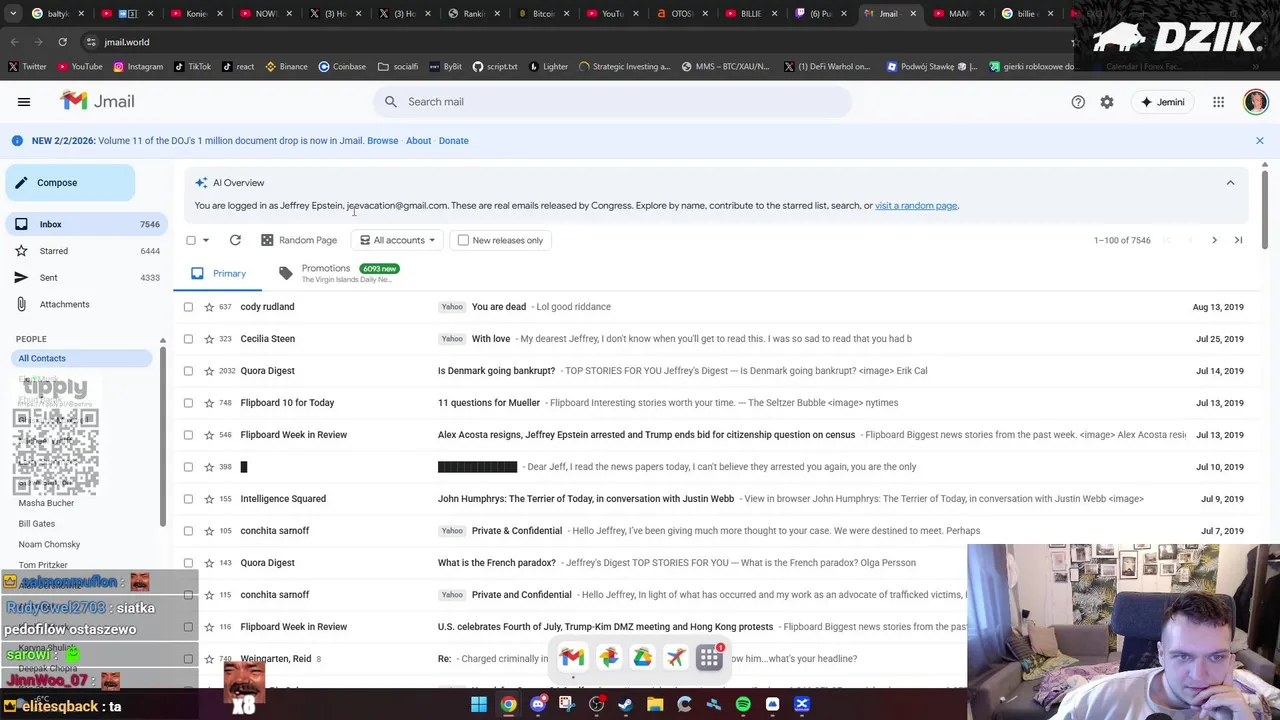This screenshot has height=720, width=1280.
Task: Open select-all dropdown arrow
Action: pyautogui.click(x=206, y=240)
